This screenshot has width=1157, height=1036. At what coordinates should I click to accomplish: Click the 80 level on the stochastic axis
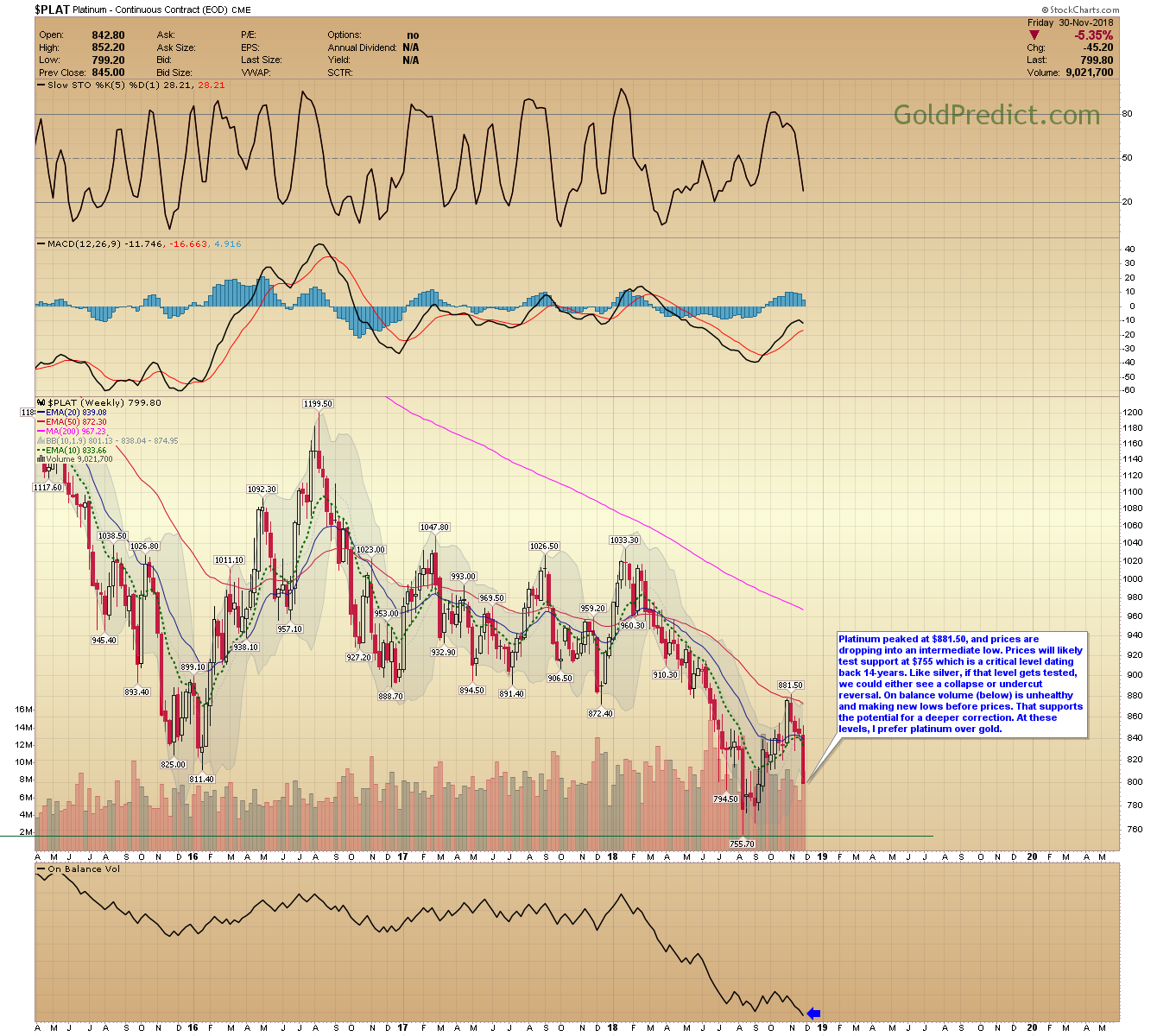coord(1127,114)
